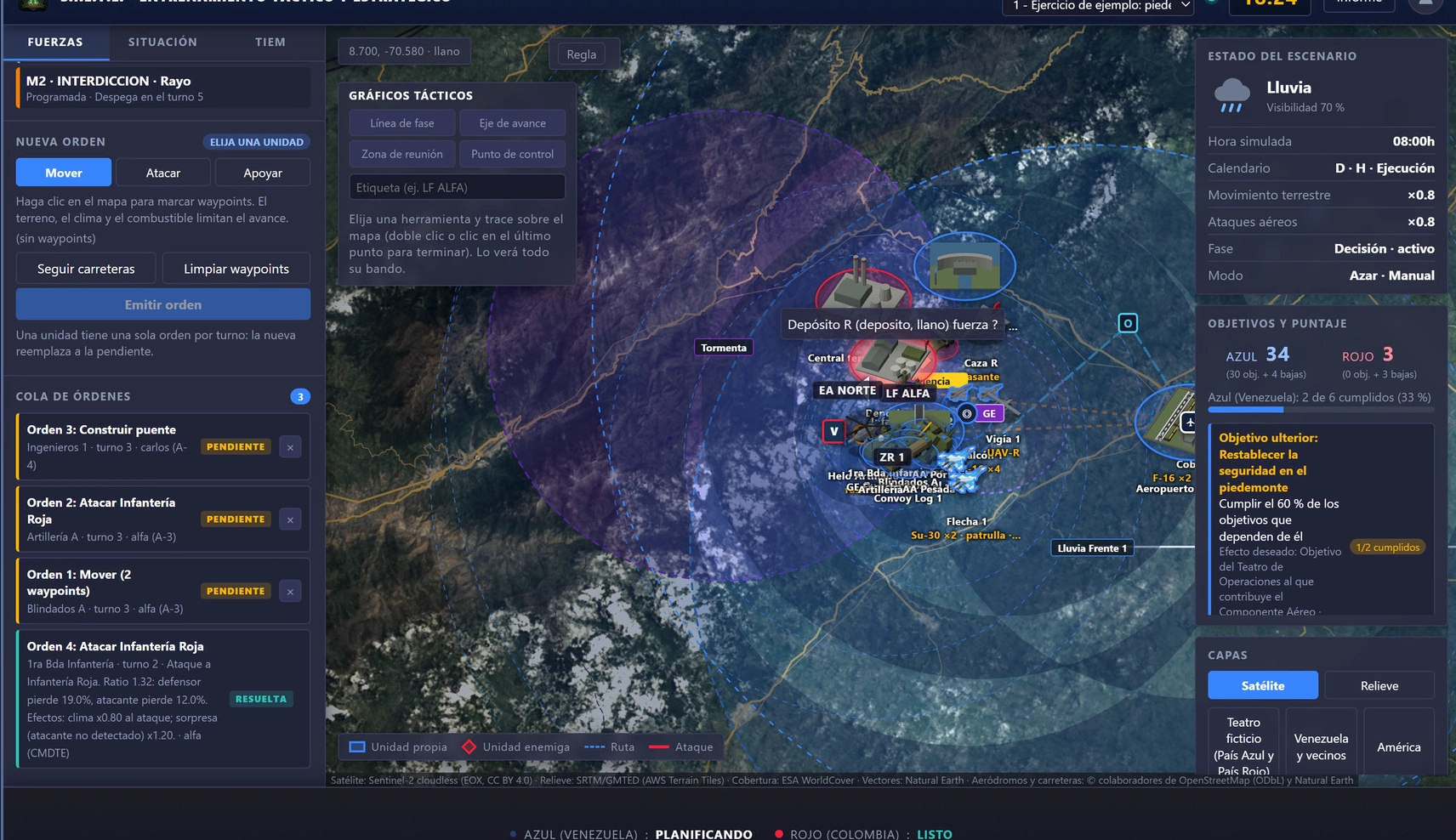
Task: Select Zona de reunión tool
Action: point(402,154)
